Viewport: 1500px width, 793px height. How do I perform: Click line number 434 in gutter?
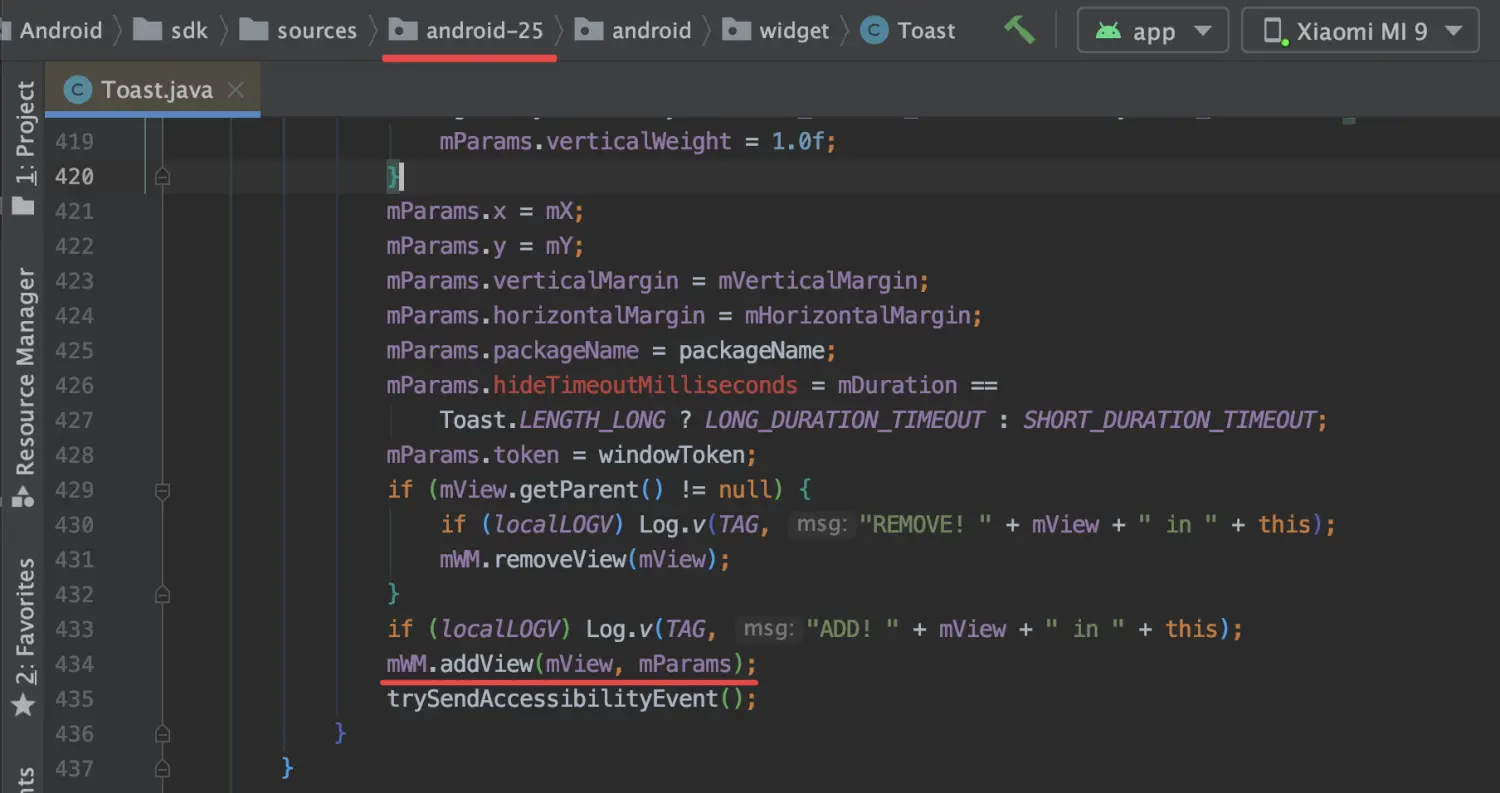click(x=75, y=664)
